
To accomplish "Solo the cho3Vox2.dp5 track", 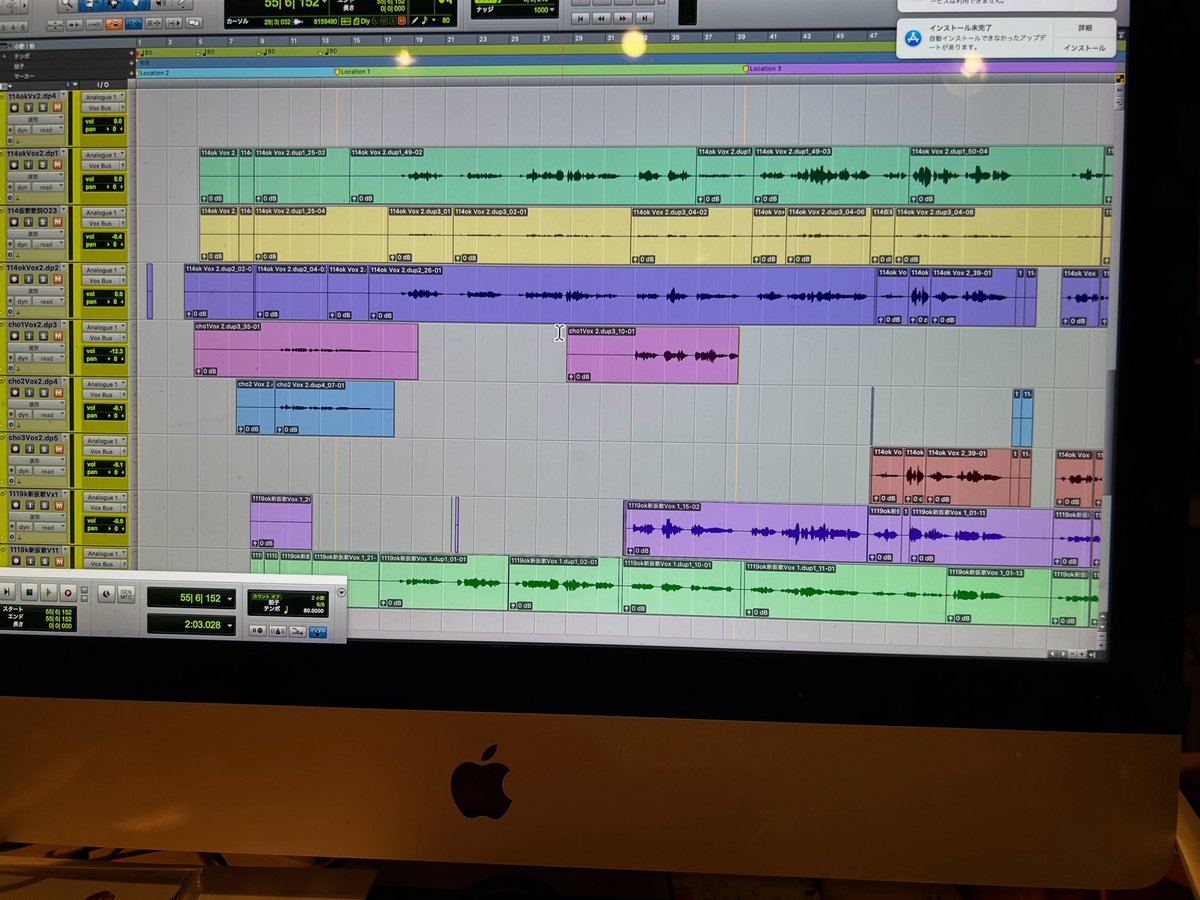I will point(44,449).
